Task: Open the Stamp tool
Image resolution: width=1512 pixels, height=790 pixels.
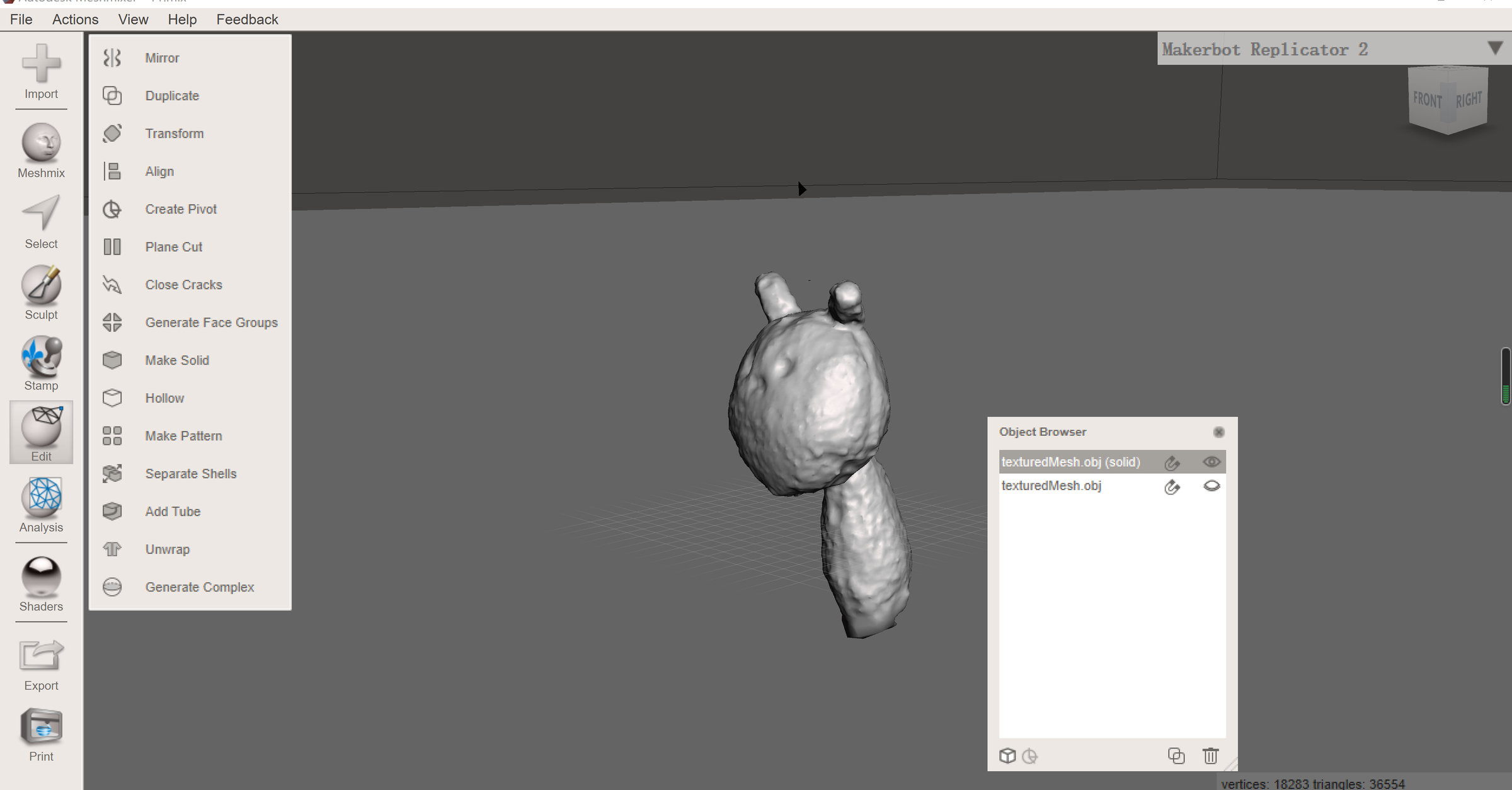Action: (x=40, y=362)
